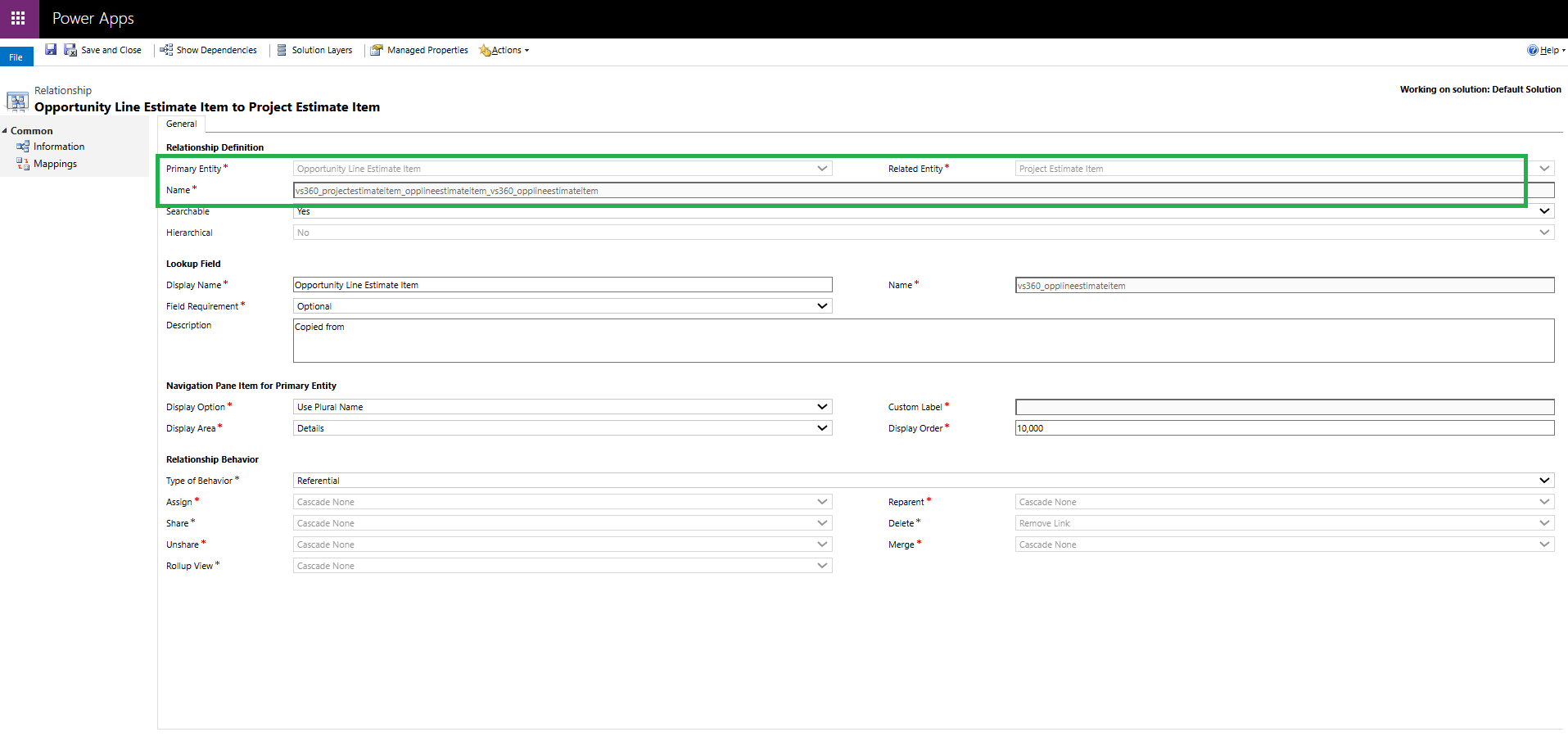
Task: Click the Save and Close icon
Action: coord(70,50)
